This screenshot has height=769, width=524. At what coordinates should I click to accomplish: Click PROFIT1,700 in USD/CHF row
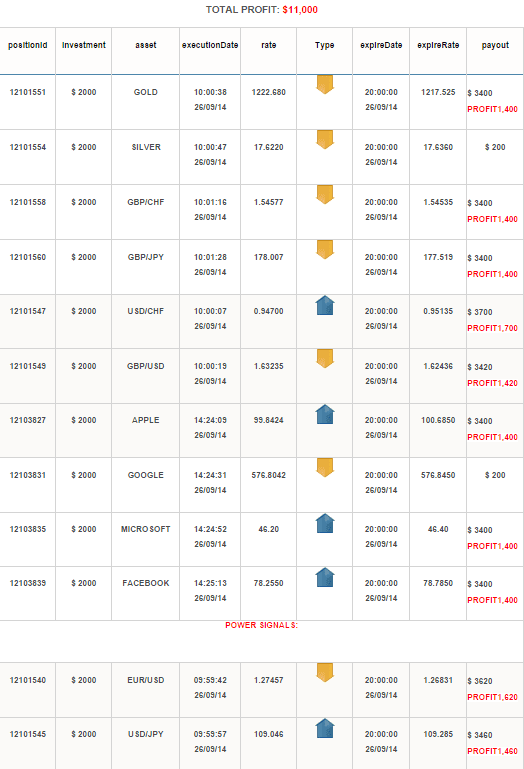pos(493,328)
